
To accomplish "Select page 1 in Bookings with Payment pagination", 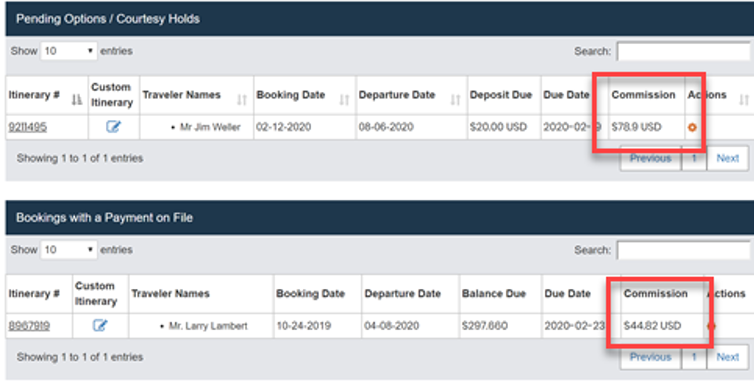I will 694,357.
